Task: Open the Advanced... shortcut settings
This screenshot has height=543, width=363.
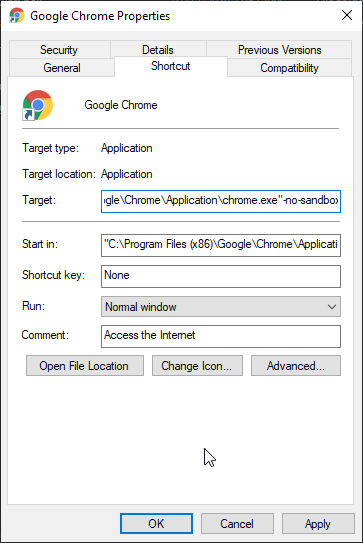Action: pos(296,366)
